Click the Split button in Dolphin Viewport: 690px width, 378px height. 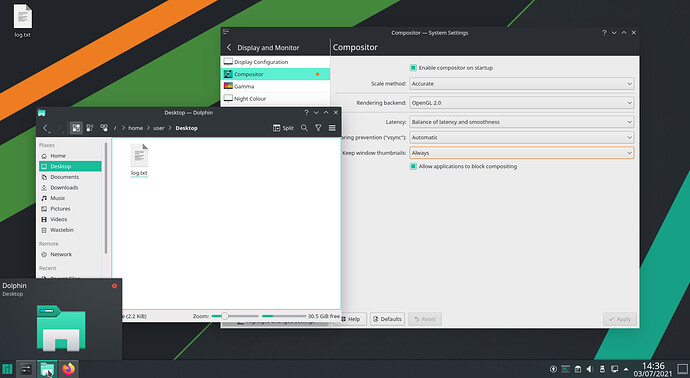[x=283, y=128]
